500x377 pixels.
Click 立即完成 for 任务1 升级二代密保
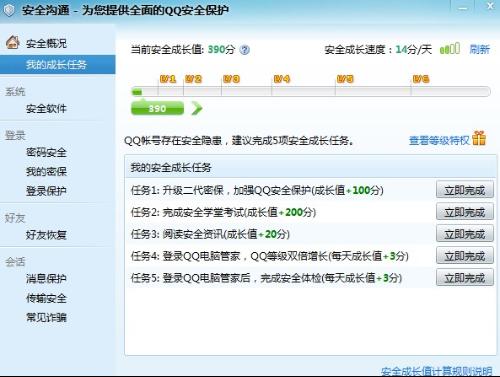click(x=465, y=190)
